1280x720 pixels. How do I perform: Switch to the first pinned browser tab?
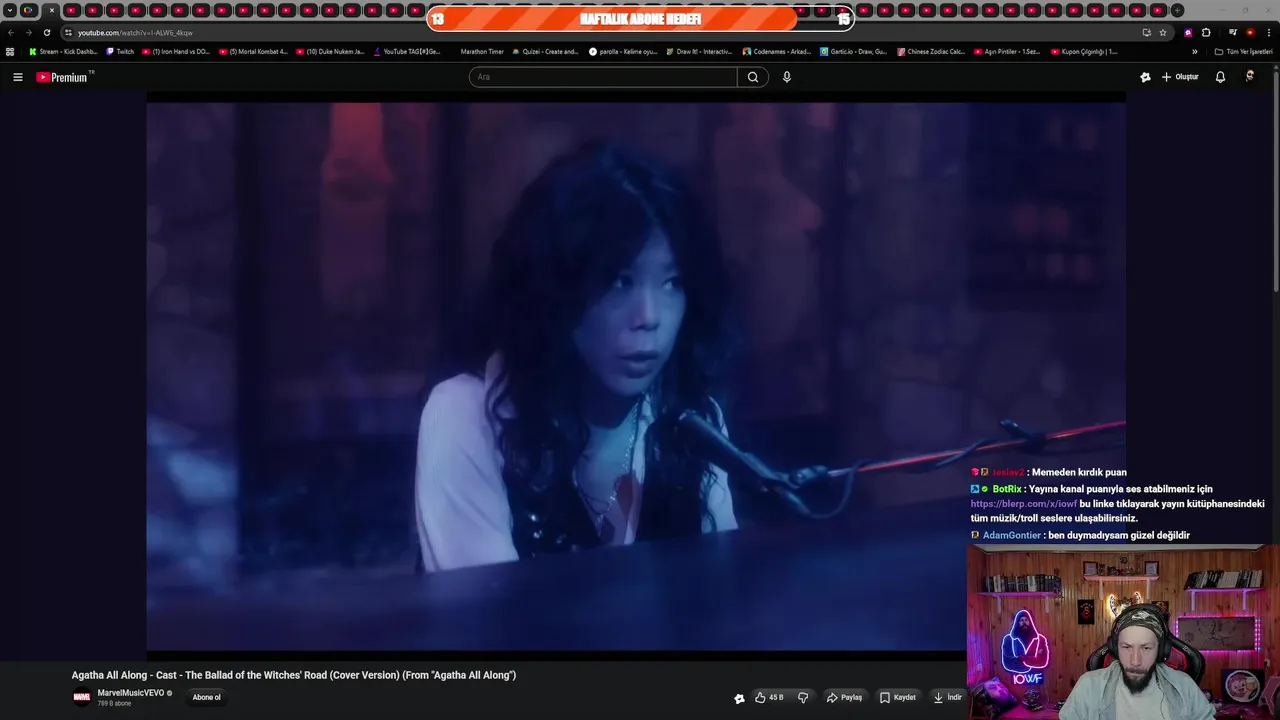29,10
